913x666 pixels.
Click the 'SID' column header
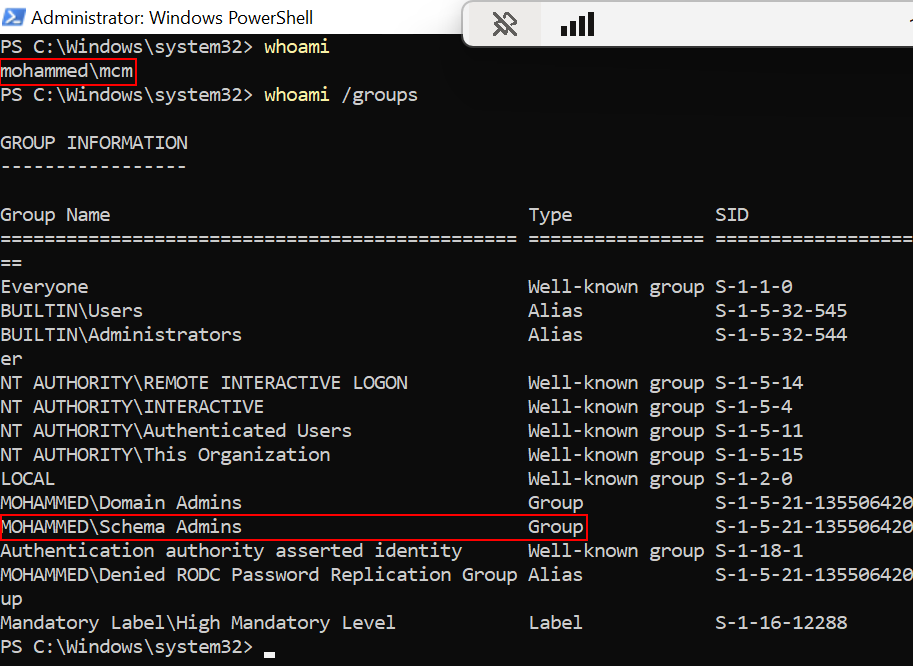pos(731,215)
